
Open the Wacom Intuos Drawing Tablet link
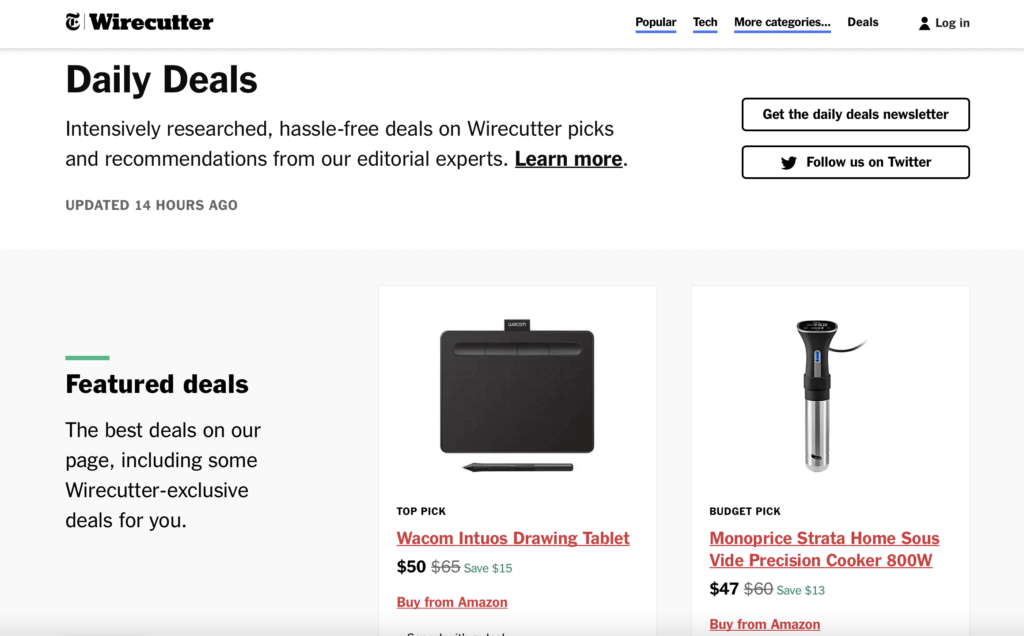tap(513, 538)
